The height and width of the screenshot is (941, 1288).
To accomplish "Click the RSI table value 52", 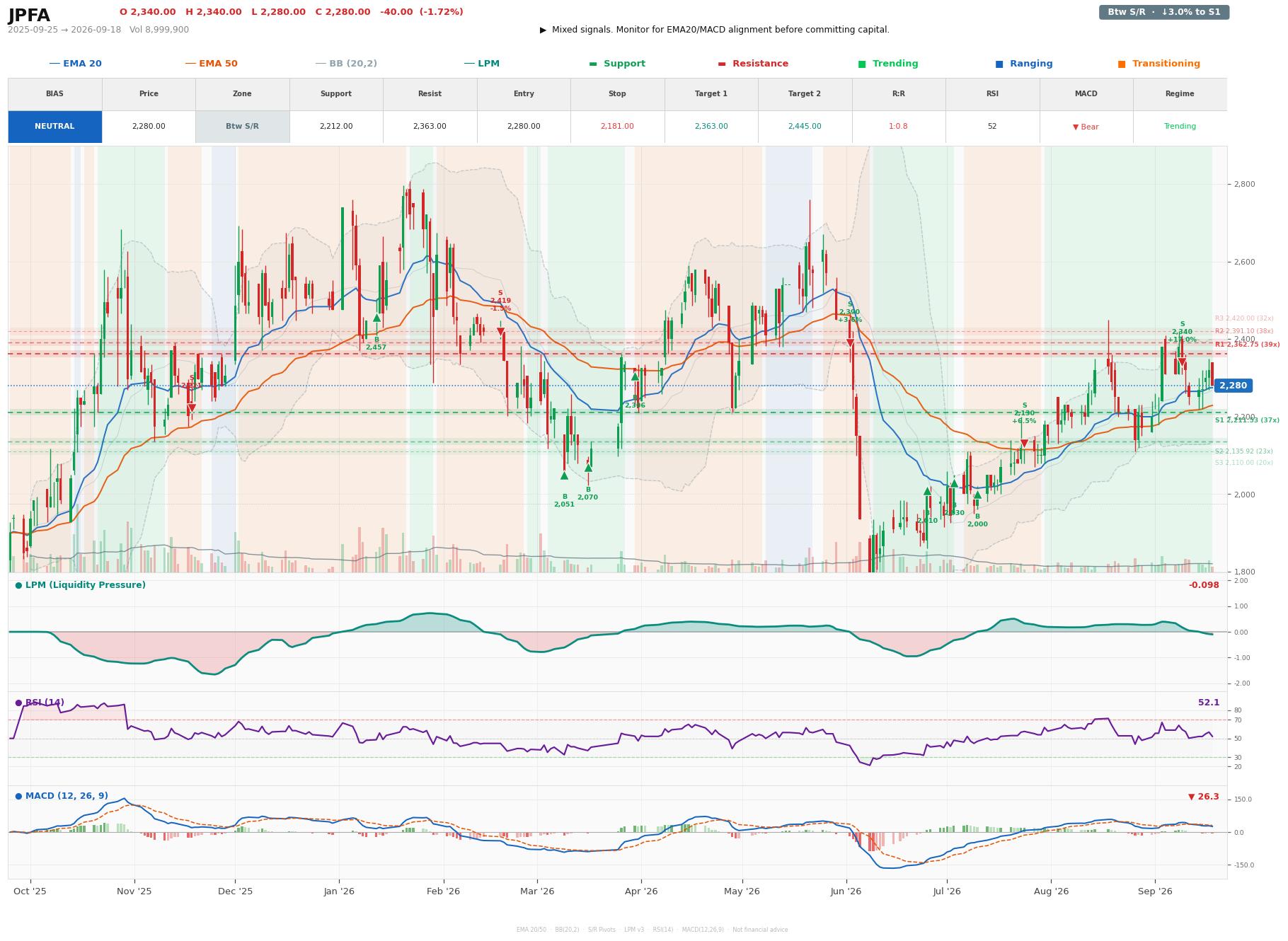I will pos(992,127).
